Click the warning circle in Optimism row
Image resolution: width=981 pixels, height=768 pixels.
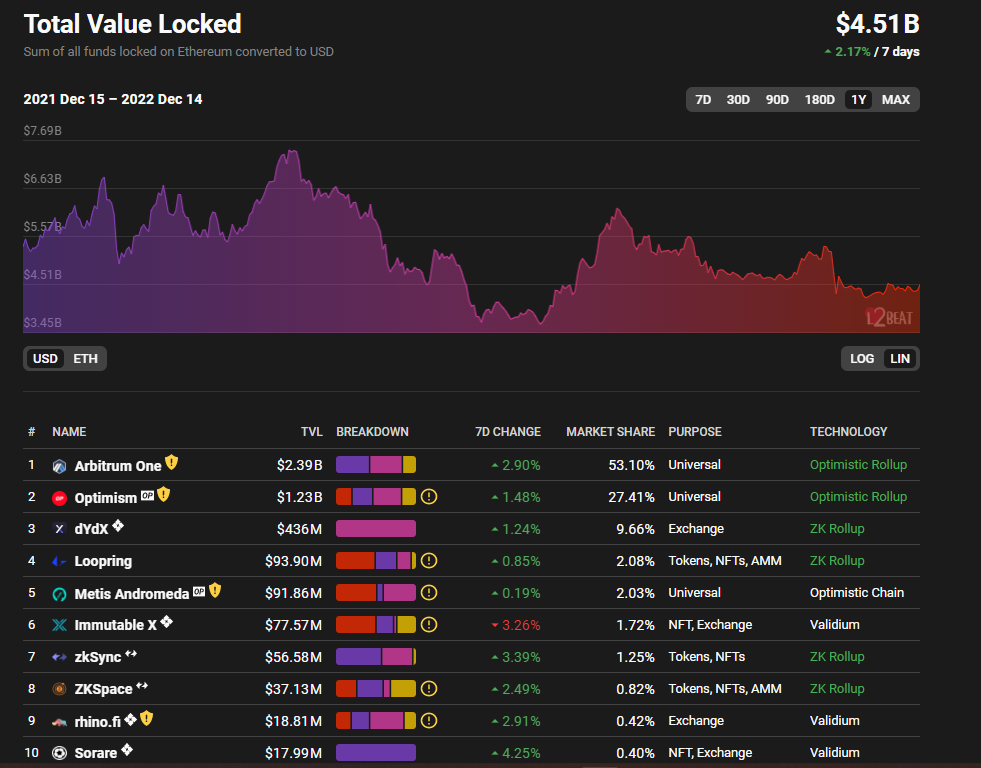coord(429,497)
